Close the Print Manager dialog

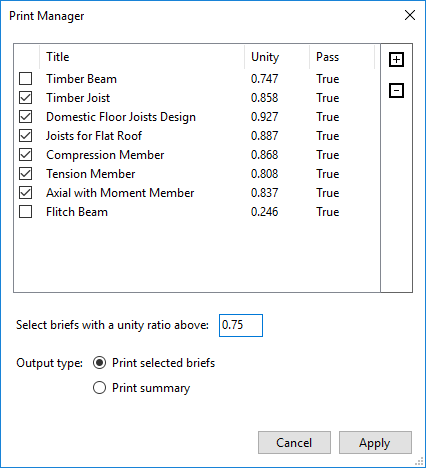coord(410,15)
